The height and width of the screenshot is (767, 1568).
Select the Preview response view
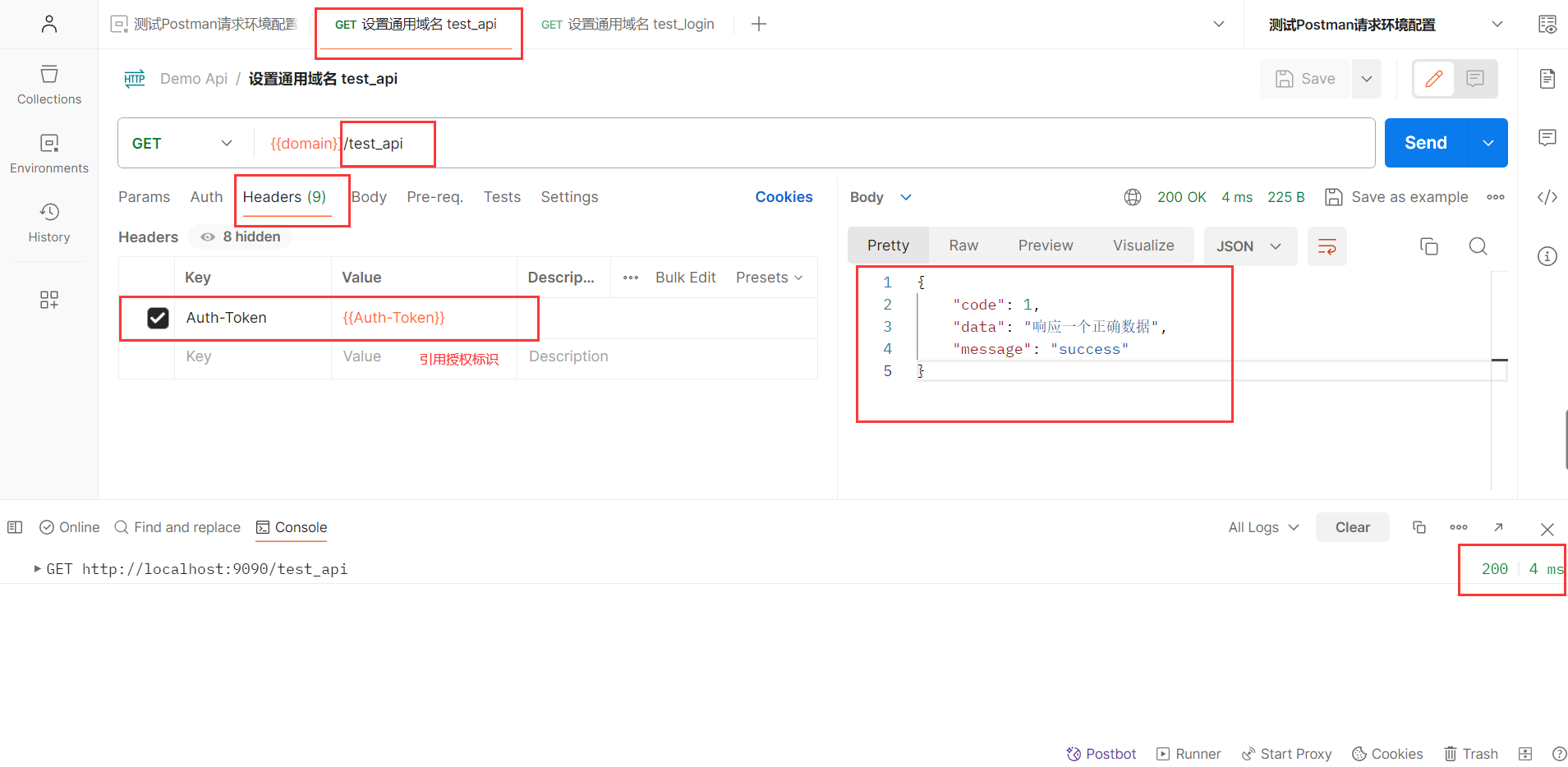coord(1046,246)
